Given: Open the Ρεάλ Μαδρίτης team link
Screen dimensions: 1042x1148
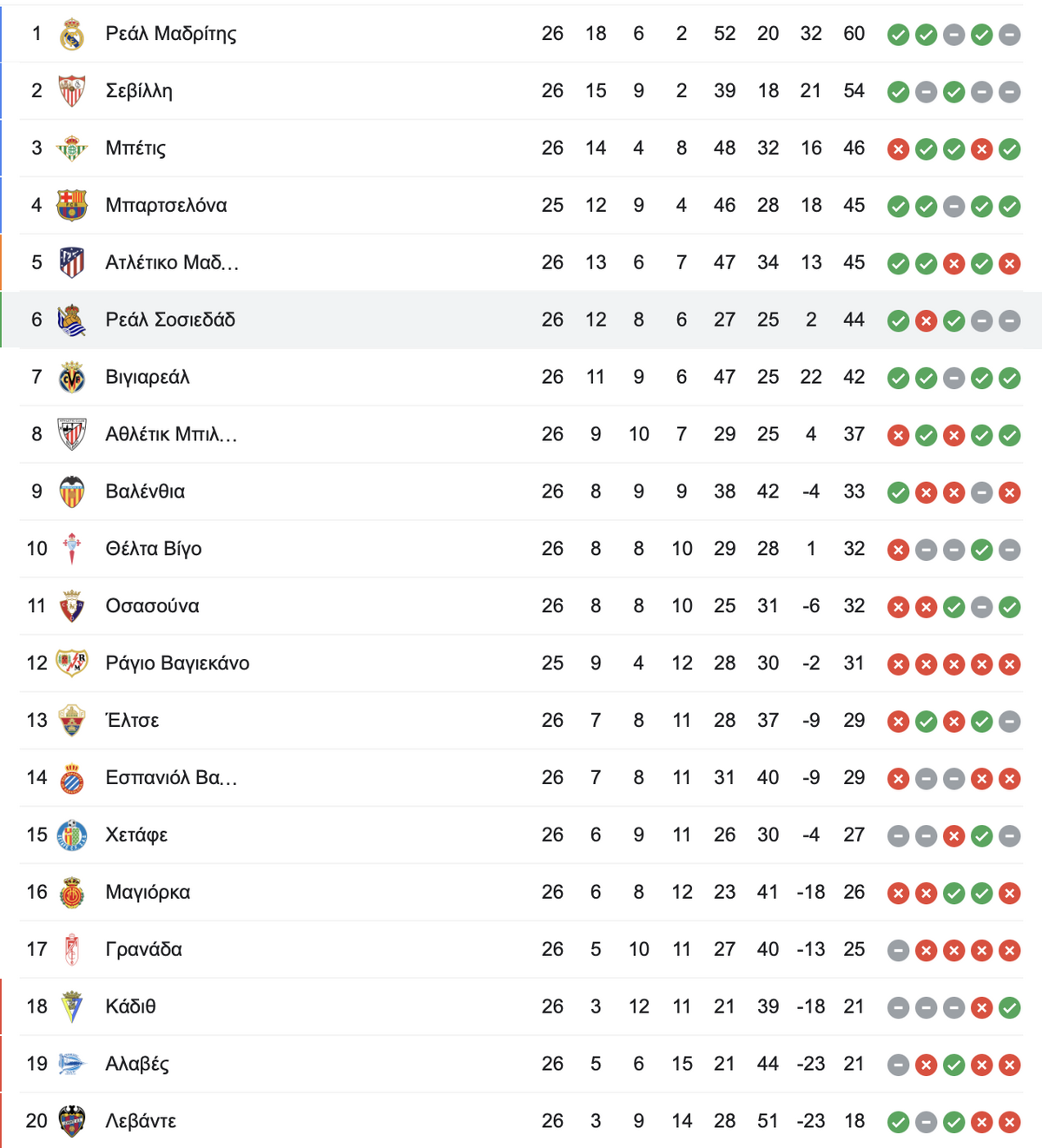Looking at the screenshot, I should click(x=171, y=34).
